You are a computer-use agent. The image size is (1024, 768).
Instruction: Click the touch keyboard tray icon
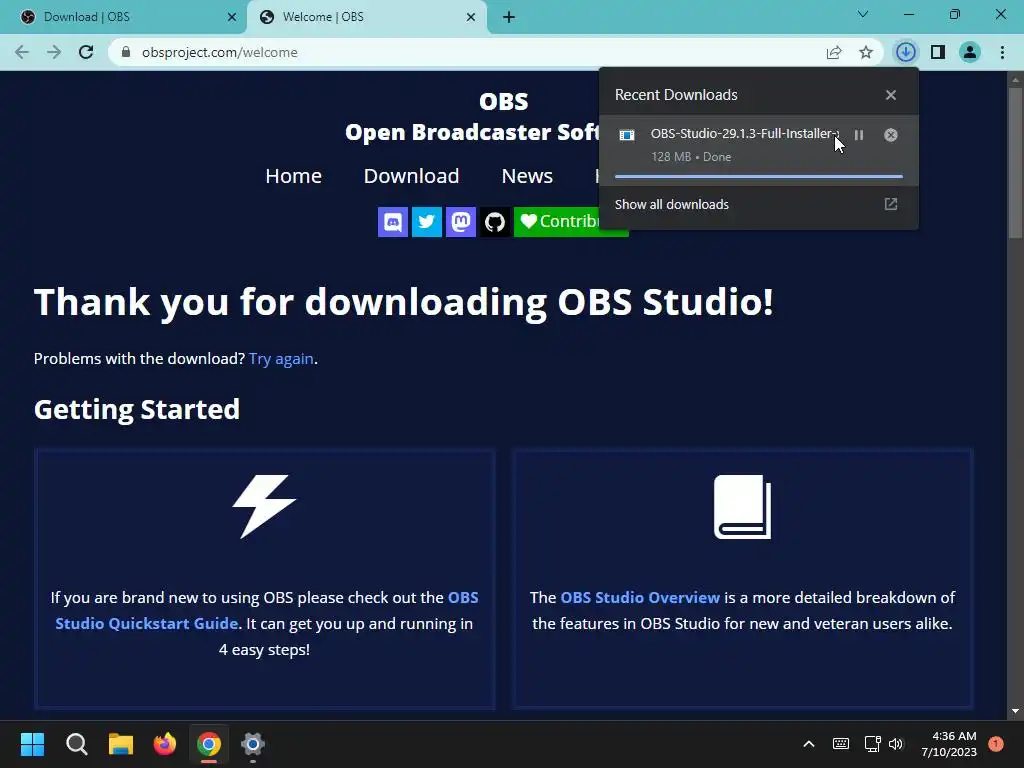tap(840, 744)
